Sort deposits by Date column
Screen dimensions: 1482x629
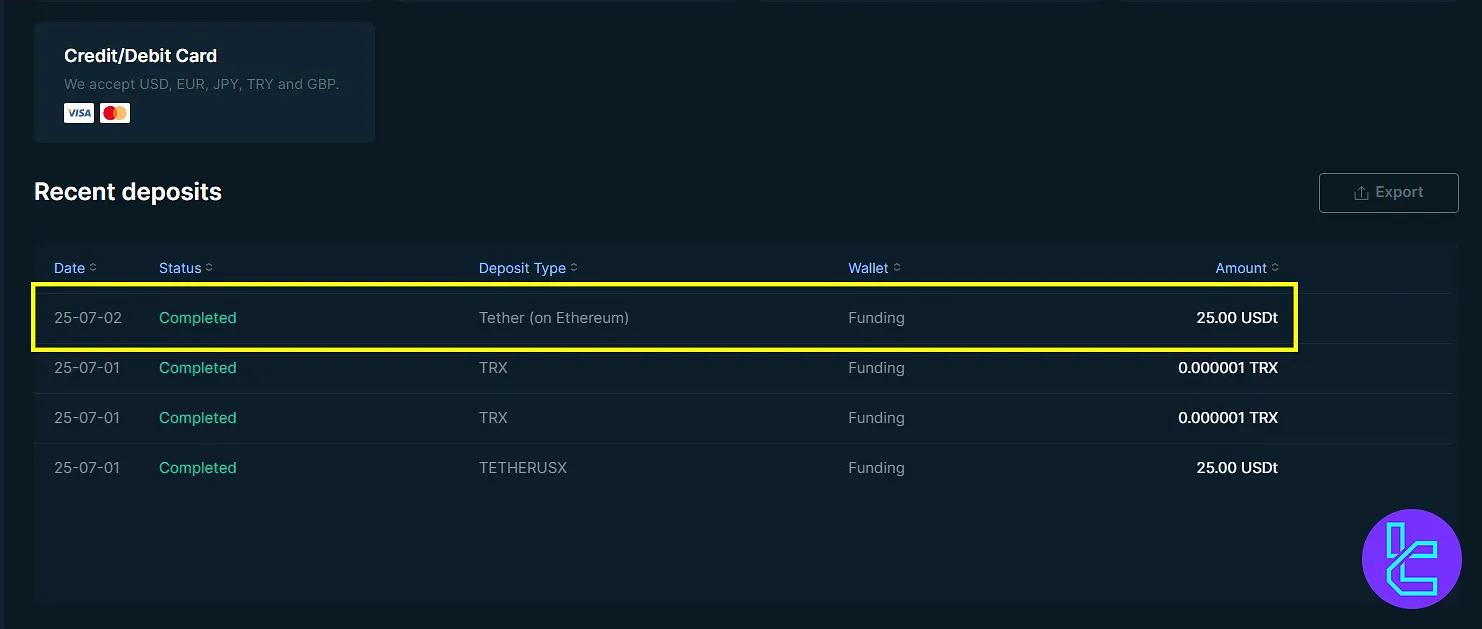pyautogui.click(x=75, y=268)
